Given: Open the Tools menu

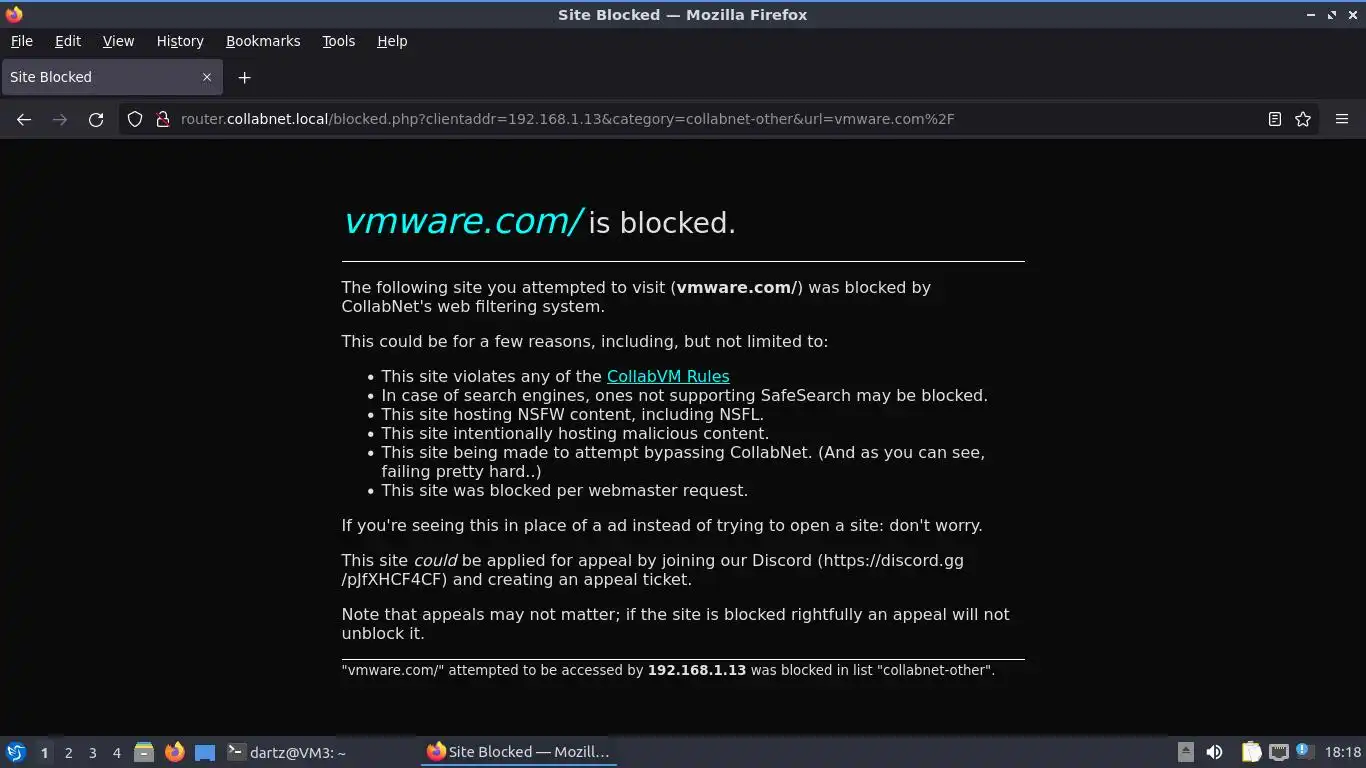Looking at the screenshot, I should click(x=338, y=41).
